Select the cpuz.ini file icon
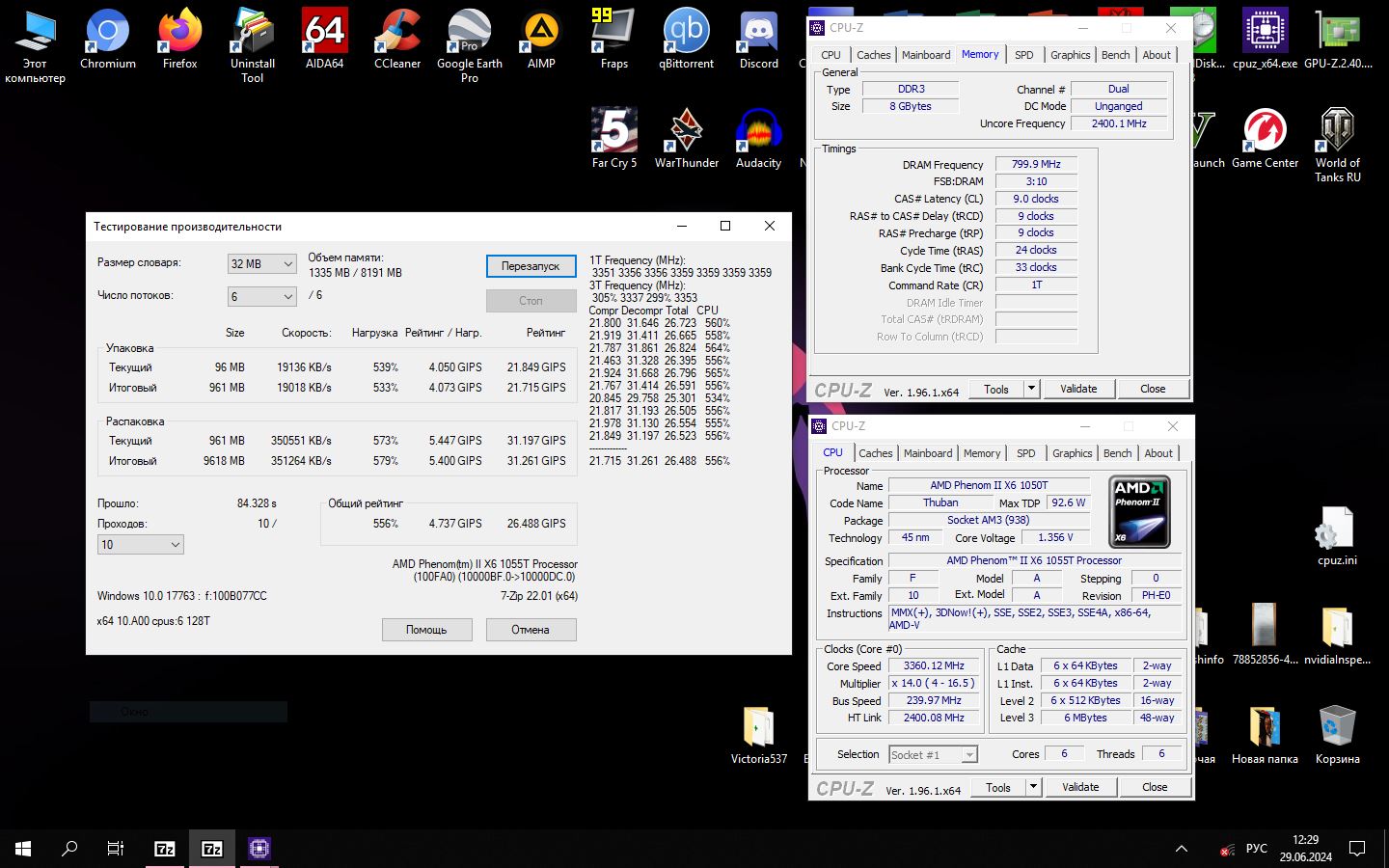 1337,535
